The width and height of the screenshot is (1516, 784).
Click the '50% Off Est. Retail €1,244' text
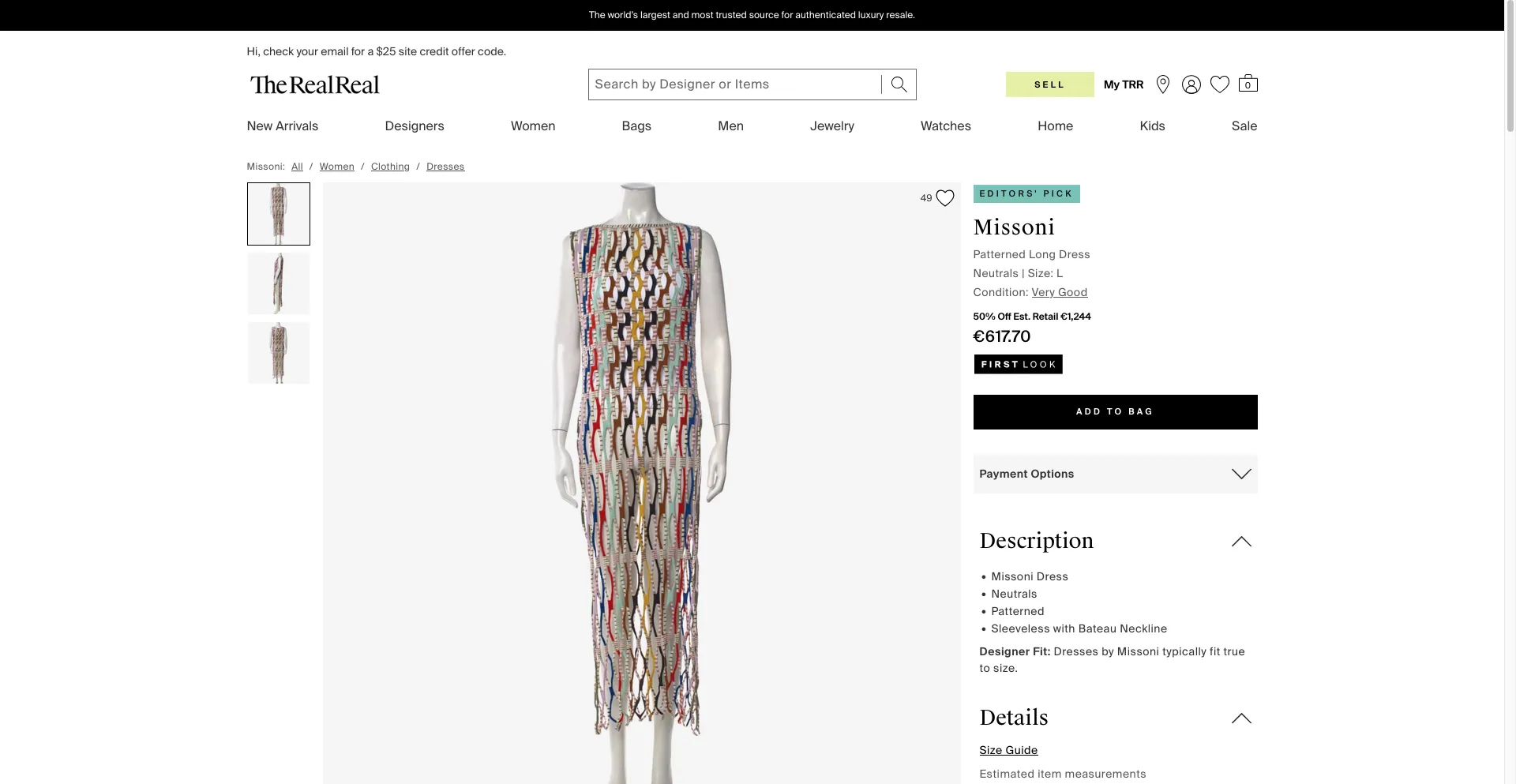coord(1031,317)
